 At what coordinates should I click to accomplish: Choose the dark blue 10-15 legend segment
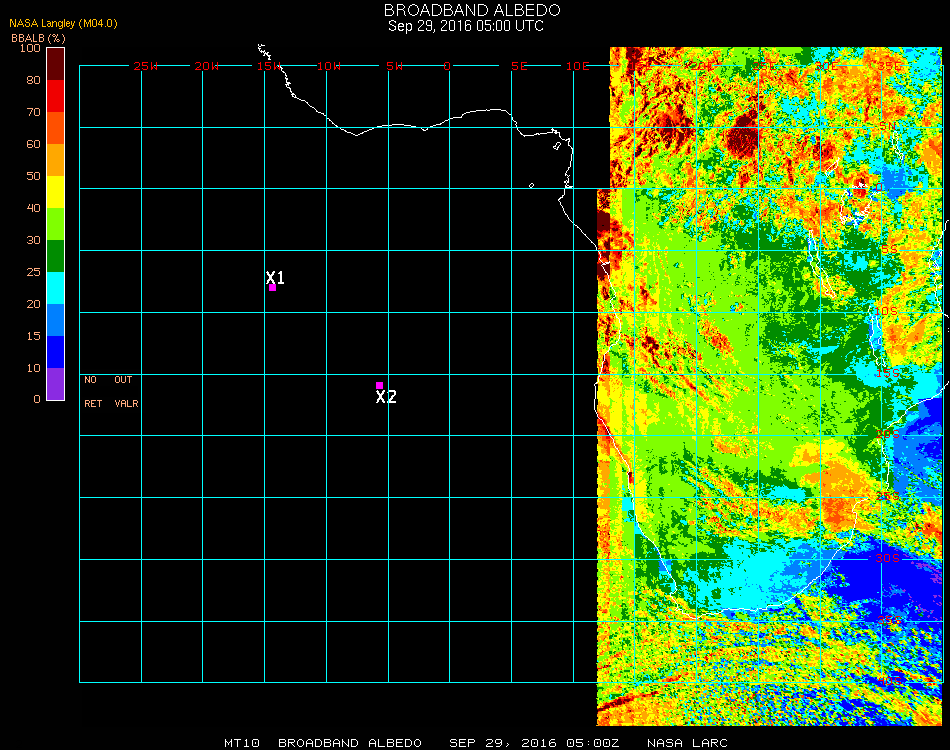(55, 352)
